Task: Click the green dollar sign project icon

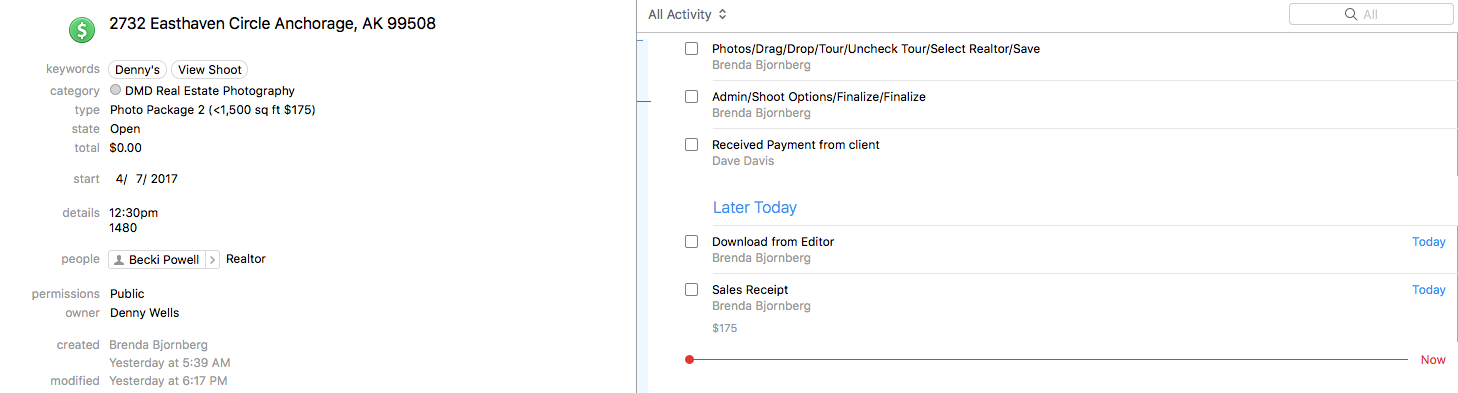Action: pos(82,29)
